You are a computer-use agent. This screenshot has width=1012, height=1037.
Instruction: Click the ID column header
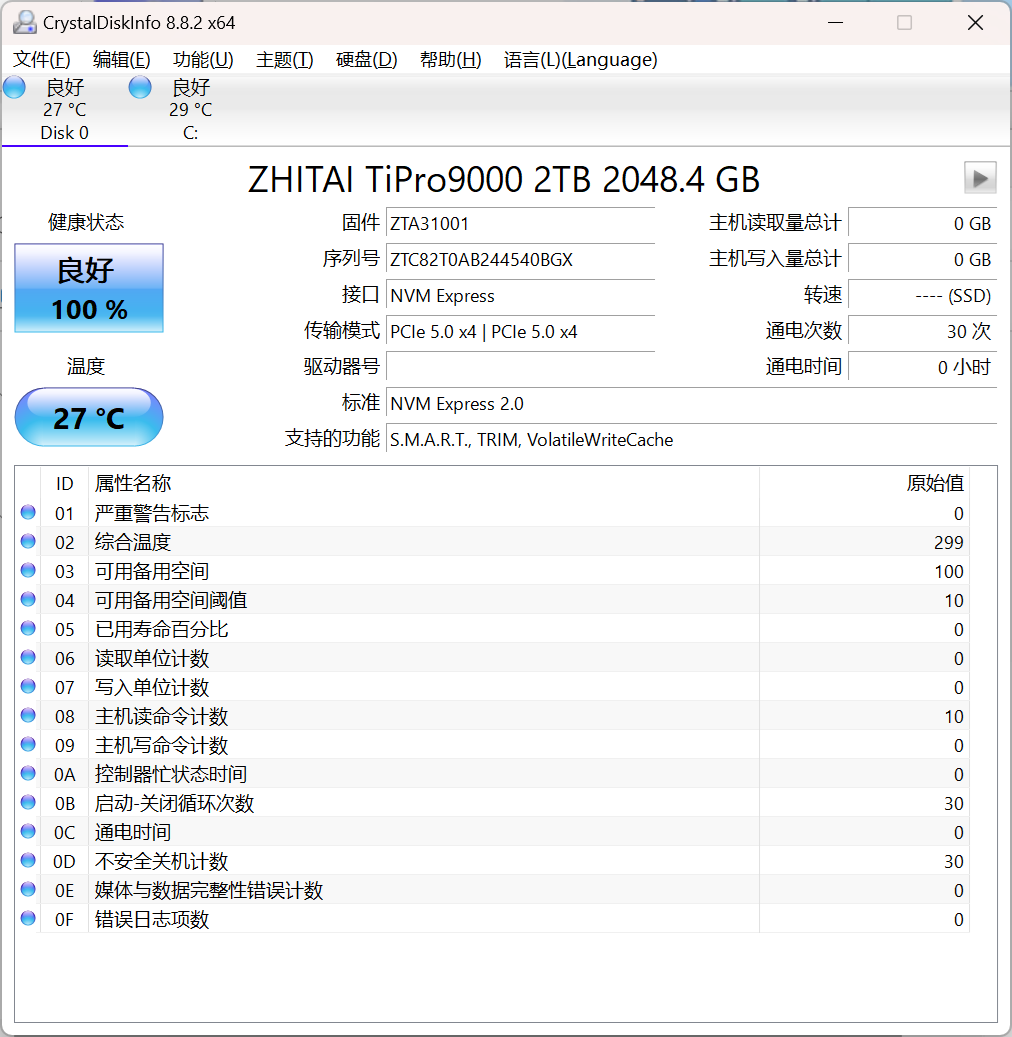(x=64, y=483)
